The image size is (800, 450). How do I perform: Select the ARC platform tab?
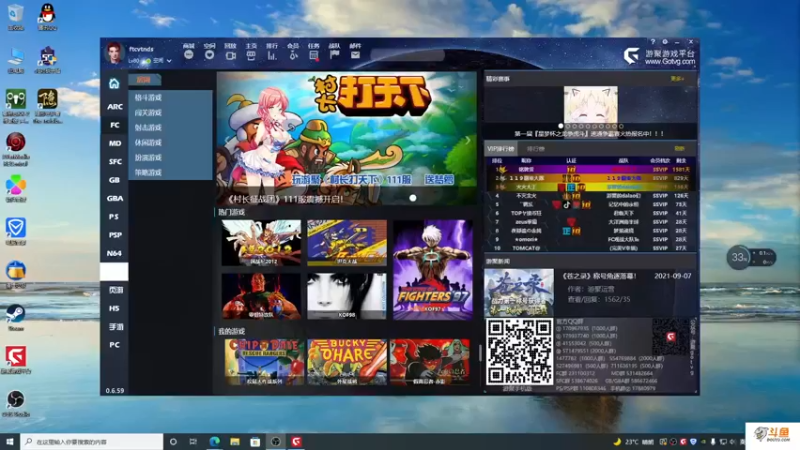click(114, 107)
